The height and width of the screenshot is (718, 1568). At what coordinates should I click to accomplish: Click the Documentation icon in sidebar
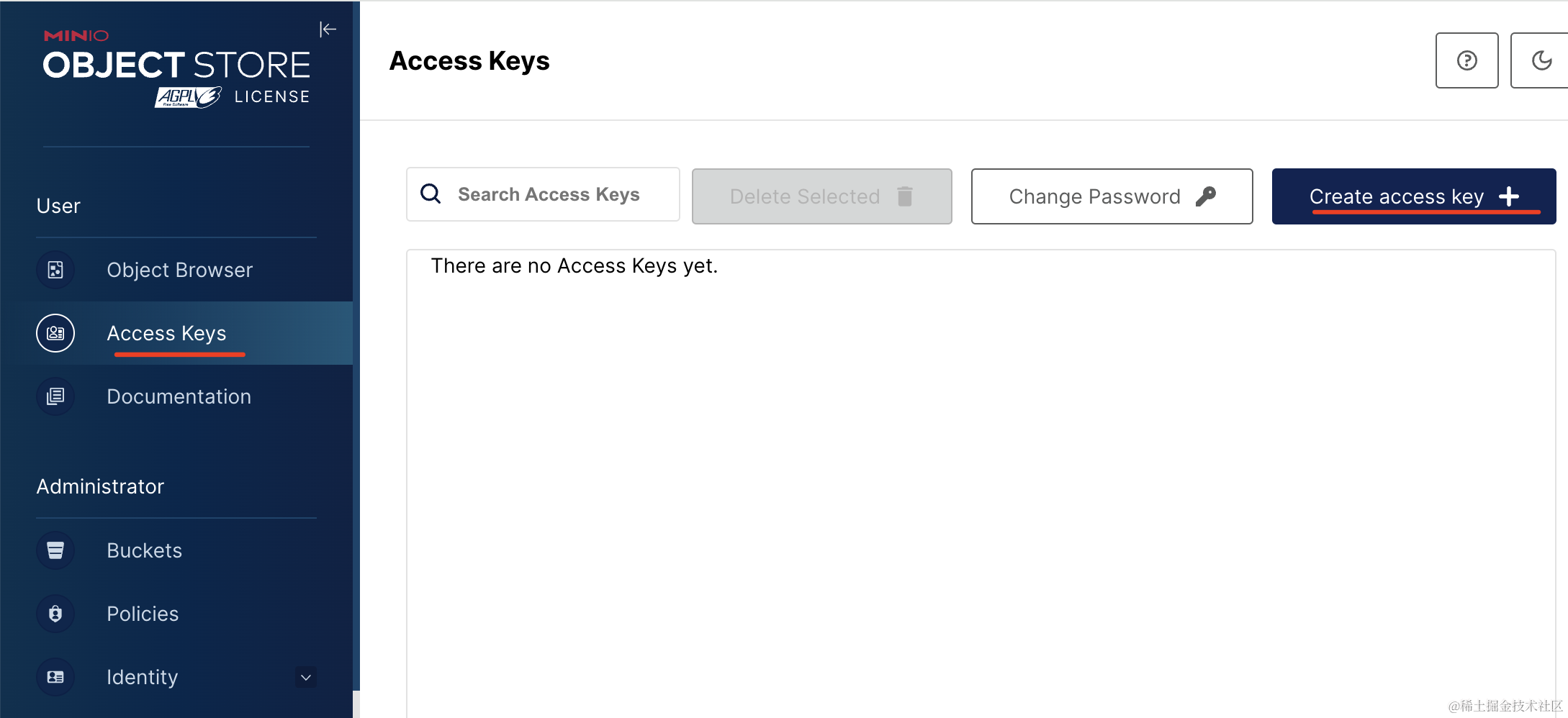click(55, 396)
